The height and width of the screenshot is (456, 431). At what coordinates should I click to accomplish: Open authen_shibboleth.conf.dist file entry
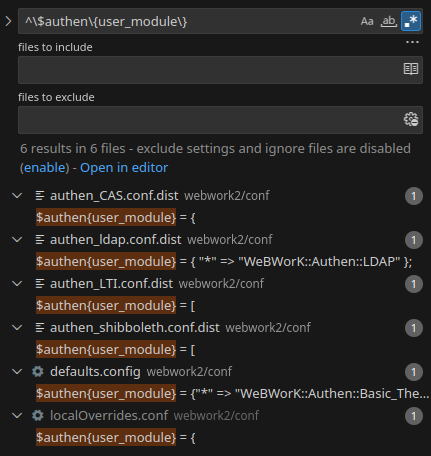[135, 328]
